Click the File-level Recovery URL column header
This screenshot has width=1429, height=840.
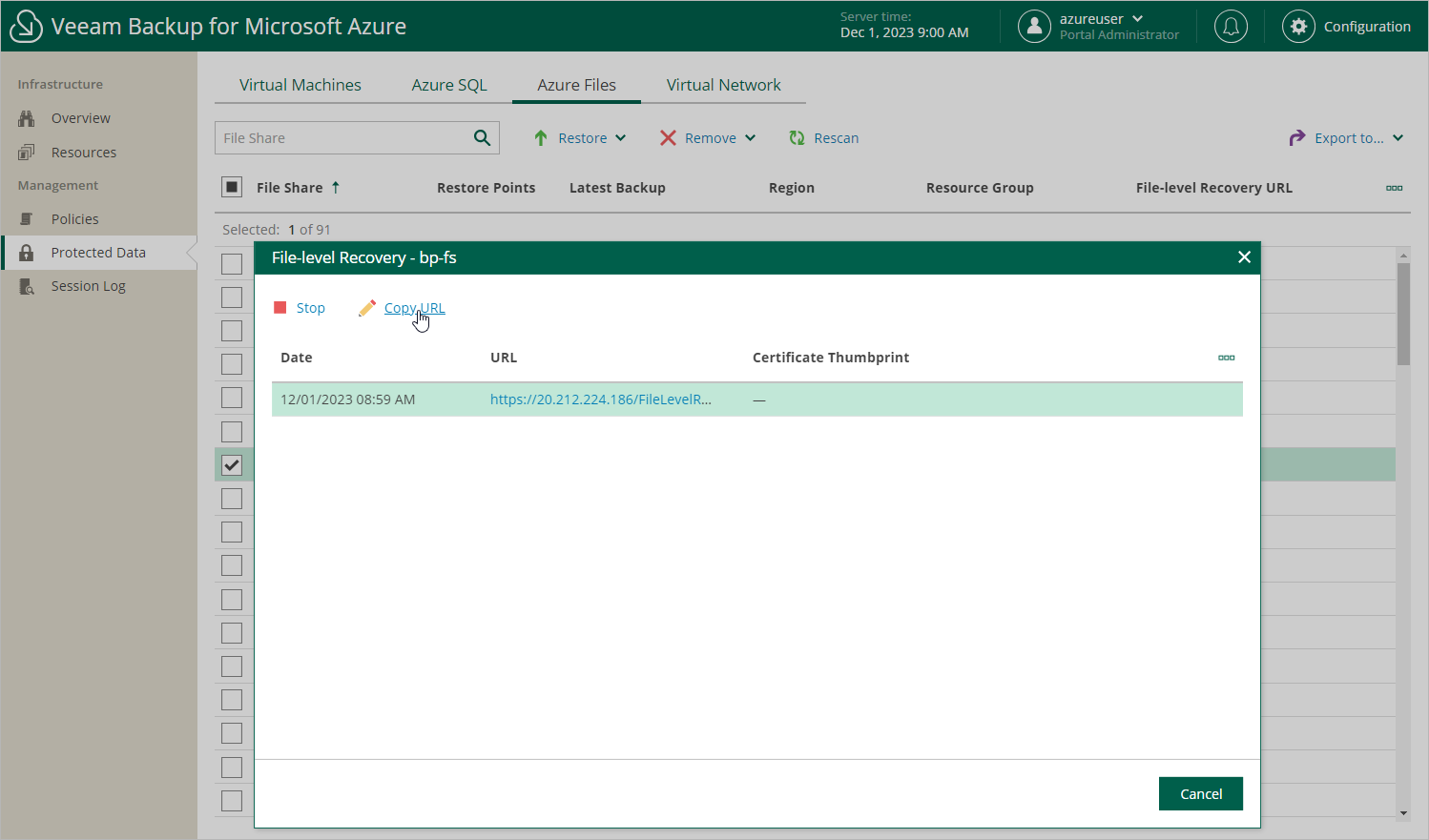click(x=1214, y=188)
